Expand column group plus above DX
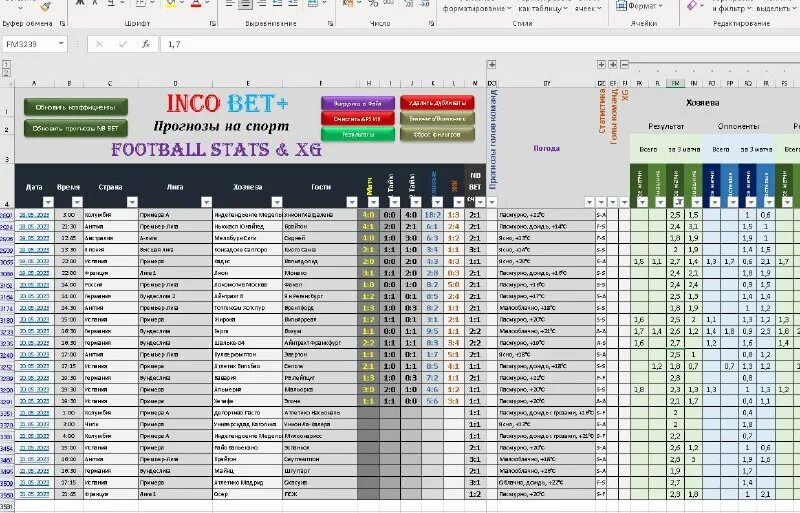Screen dimensions: 800x513 point(492,64)
